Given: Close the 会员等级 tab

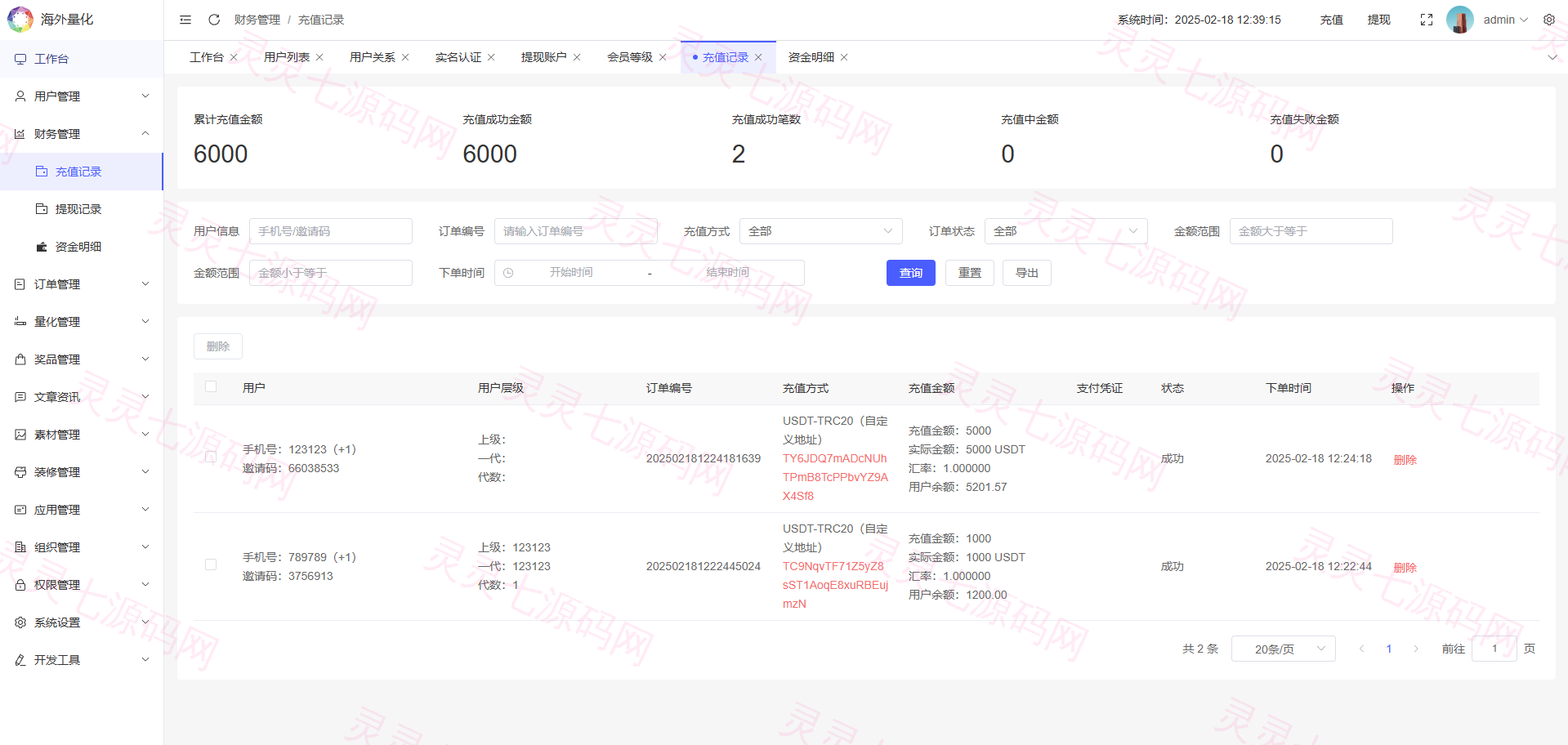Looking at the screenshot, I should (663, 57).
